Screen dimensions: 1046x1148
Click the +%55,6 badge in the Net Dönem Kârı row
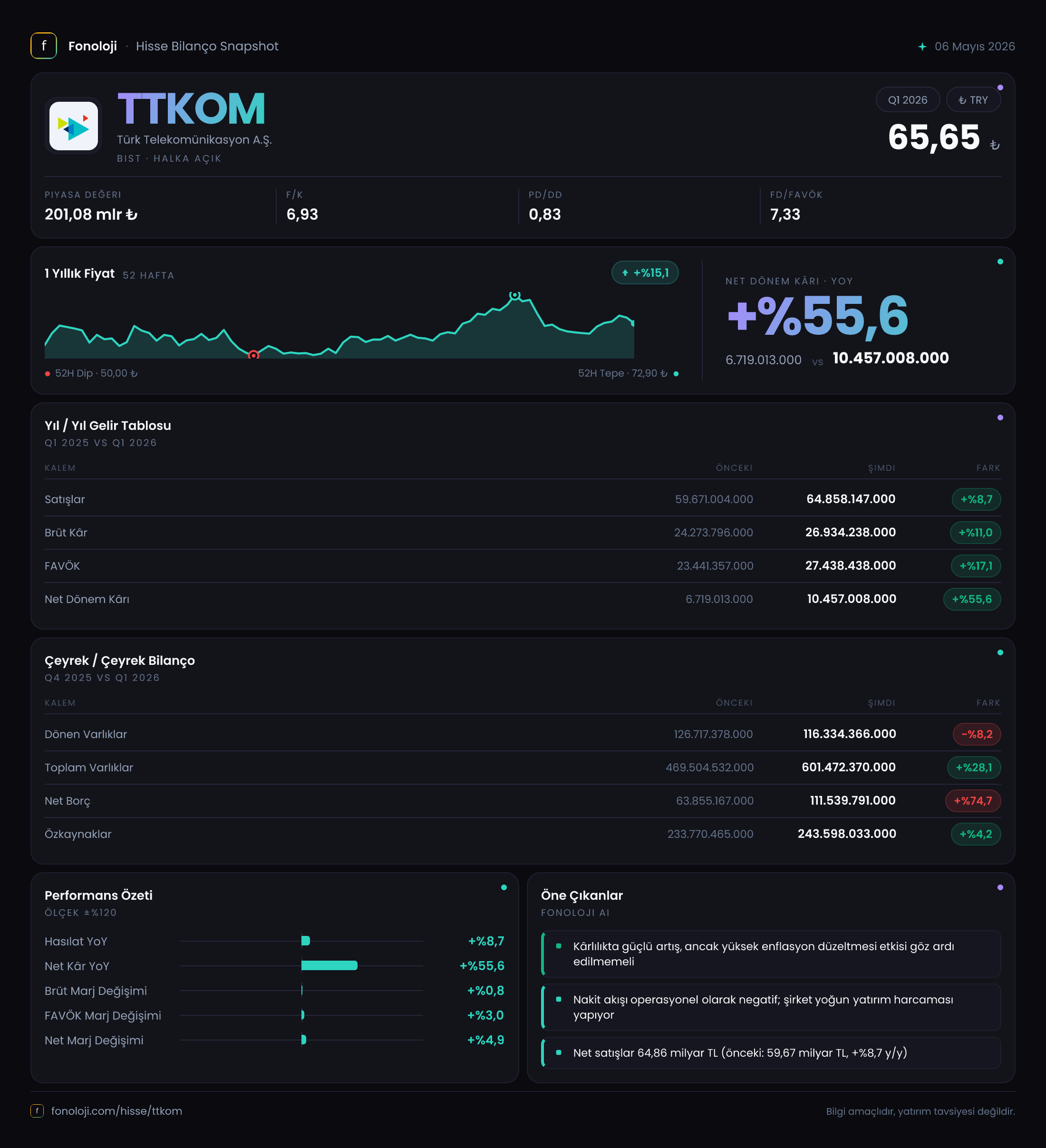[x=972, y=599]
